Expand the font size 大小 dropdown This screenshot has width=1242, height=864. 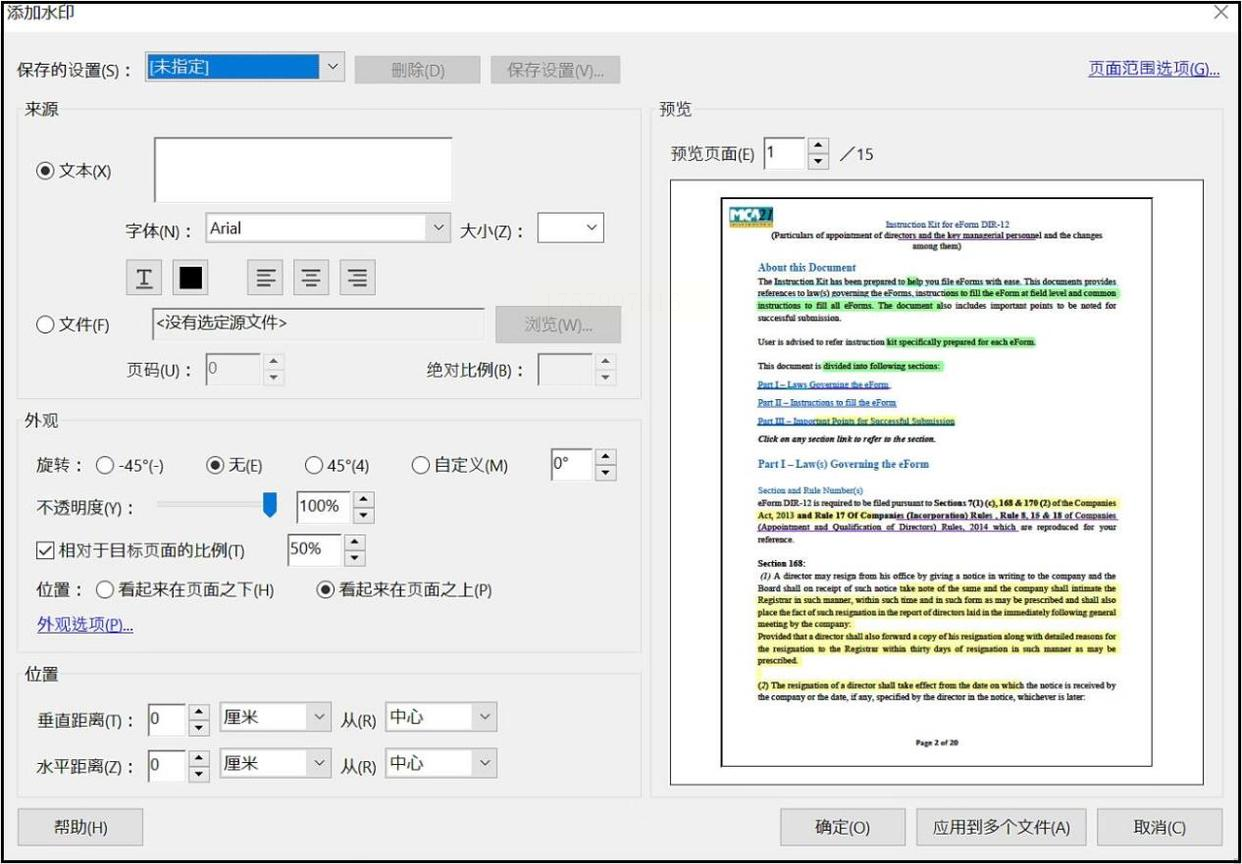(592, 228)
